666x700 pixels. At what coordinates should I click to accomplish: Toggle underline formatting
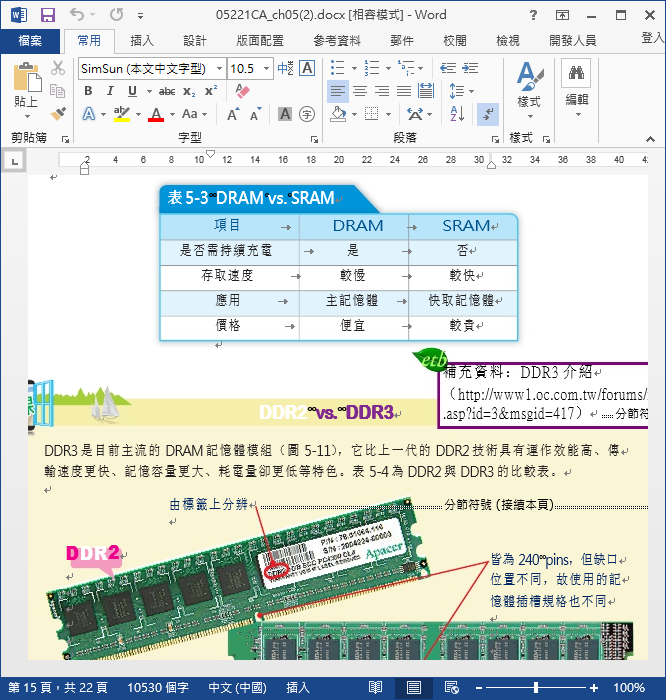132,91
